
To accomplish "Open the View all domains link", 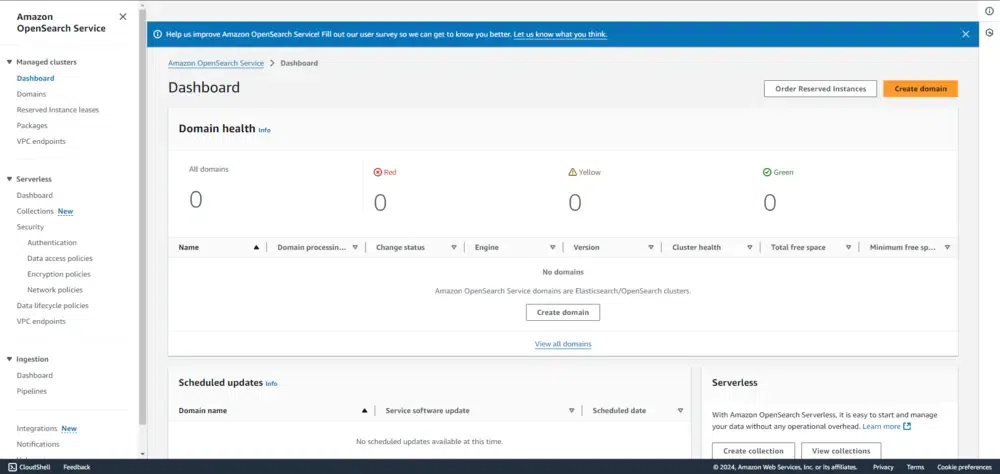I will pyautogui.click(x=562, y=344).
